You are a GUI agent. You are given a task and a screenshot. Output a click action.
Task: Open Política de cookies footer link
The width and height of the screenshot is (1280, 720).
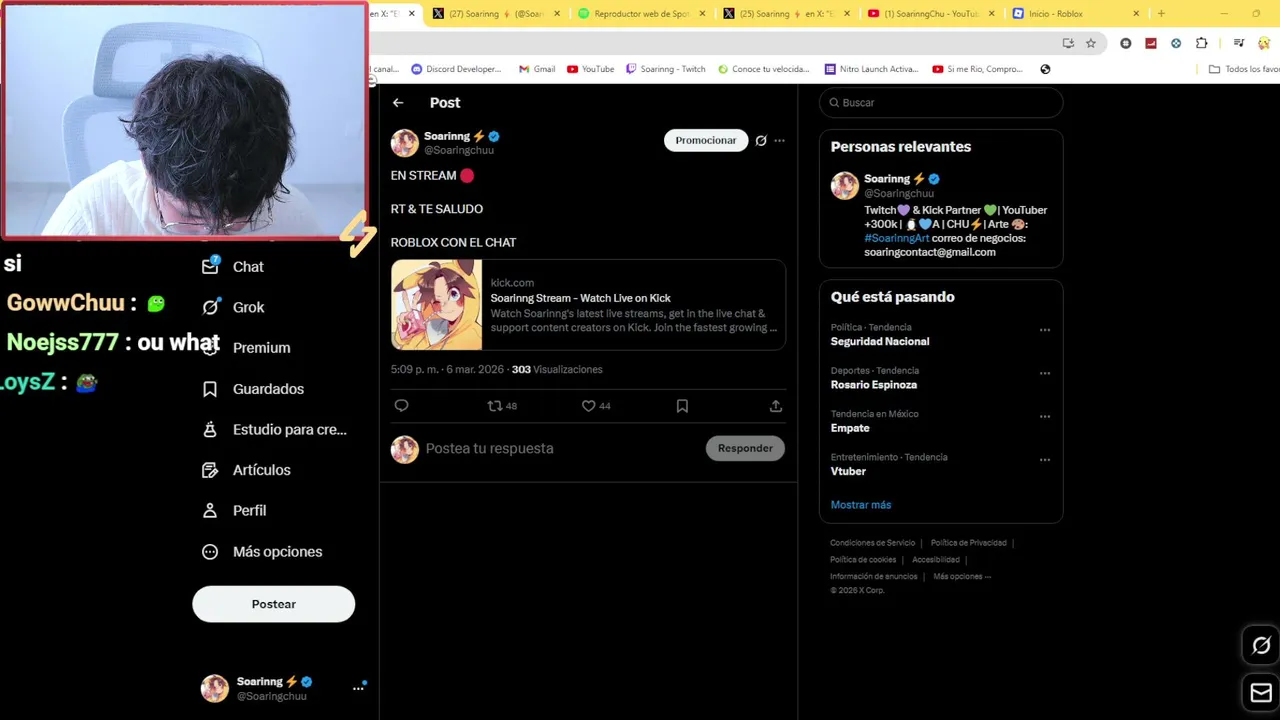pyautogui.click(x=863, y=560)
